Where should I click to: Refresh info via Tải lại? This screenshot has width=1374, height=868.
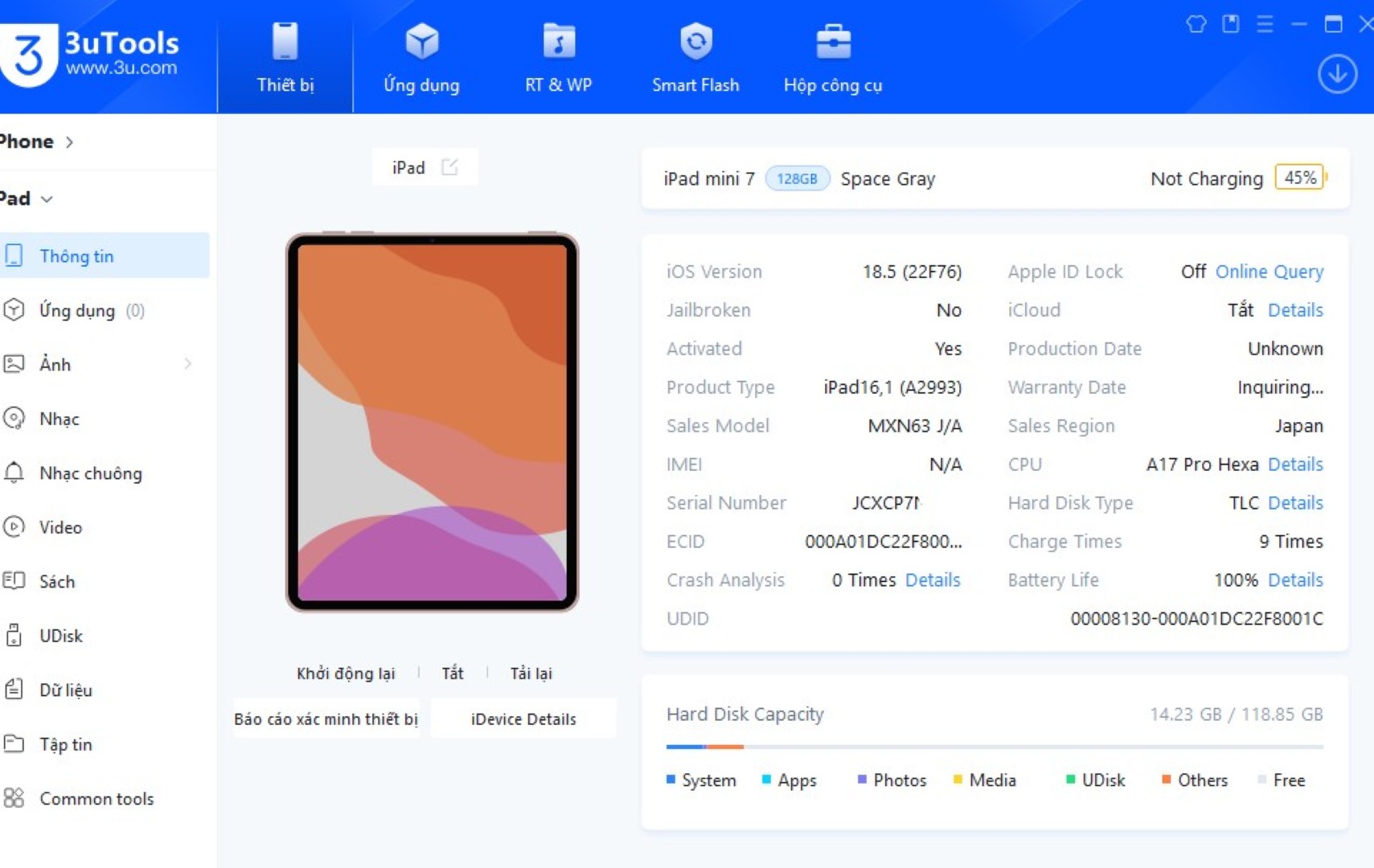531,674
